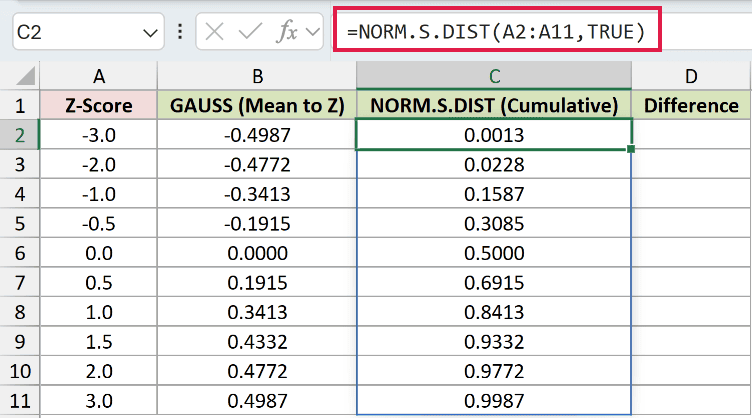The height and width of the screenshot is (418, 752).
Task: Select row 6 header
Action: pyautogui.click(x=20, y=253)
